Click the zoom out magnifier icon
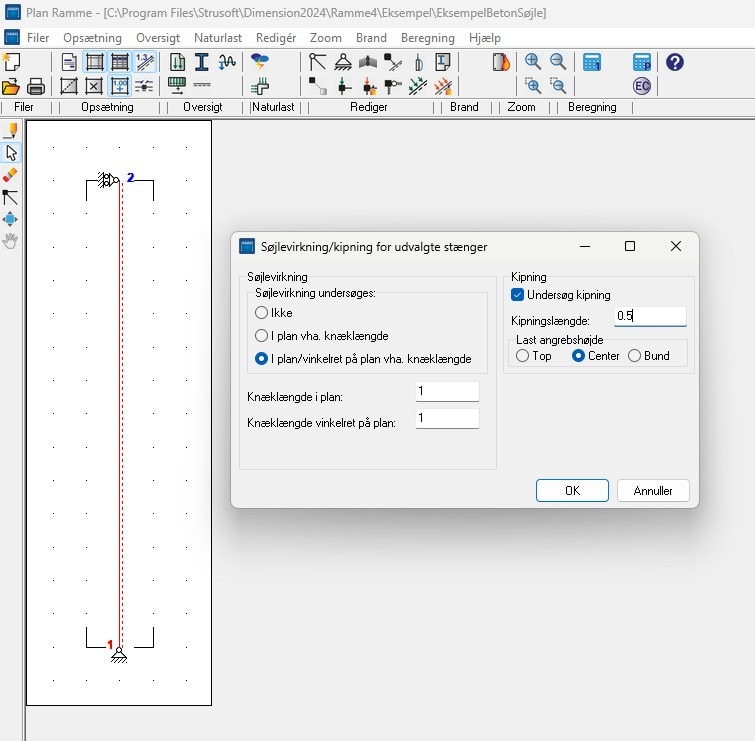Image resolution: width=755 pixels, height=741 pixels. [557, 62]
